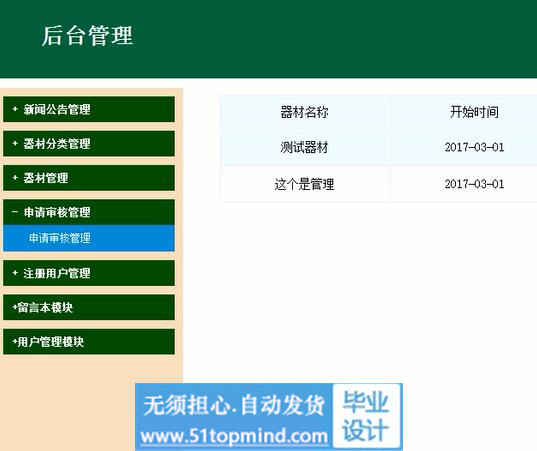Viewport: 537px width, 451px height.
Task: Expand the 注册用户管理 plus icon
Action: (15, 273)
